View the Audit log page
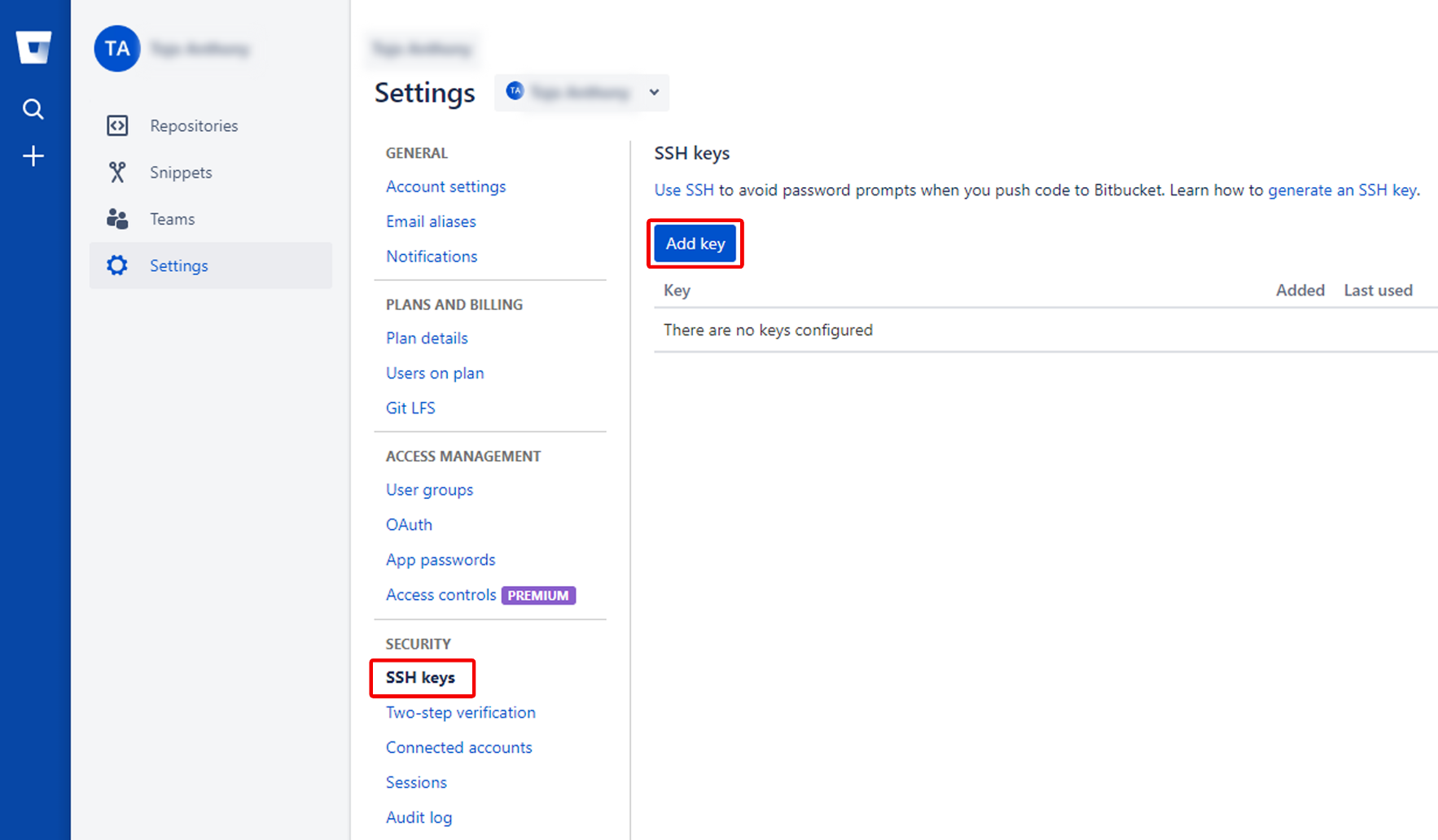 coord(419,818)
